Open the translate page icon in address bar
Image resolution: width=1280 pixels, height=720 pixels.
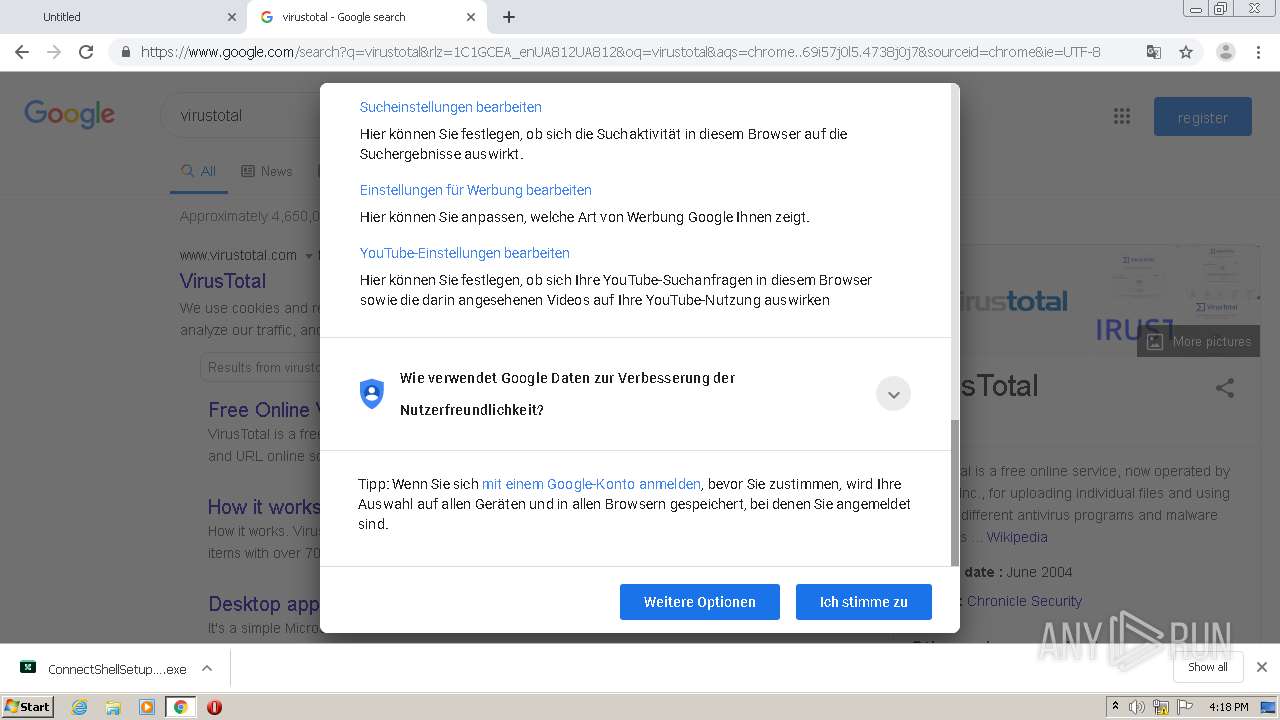(x=1153, y=52)
